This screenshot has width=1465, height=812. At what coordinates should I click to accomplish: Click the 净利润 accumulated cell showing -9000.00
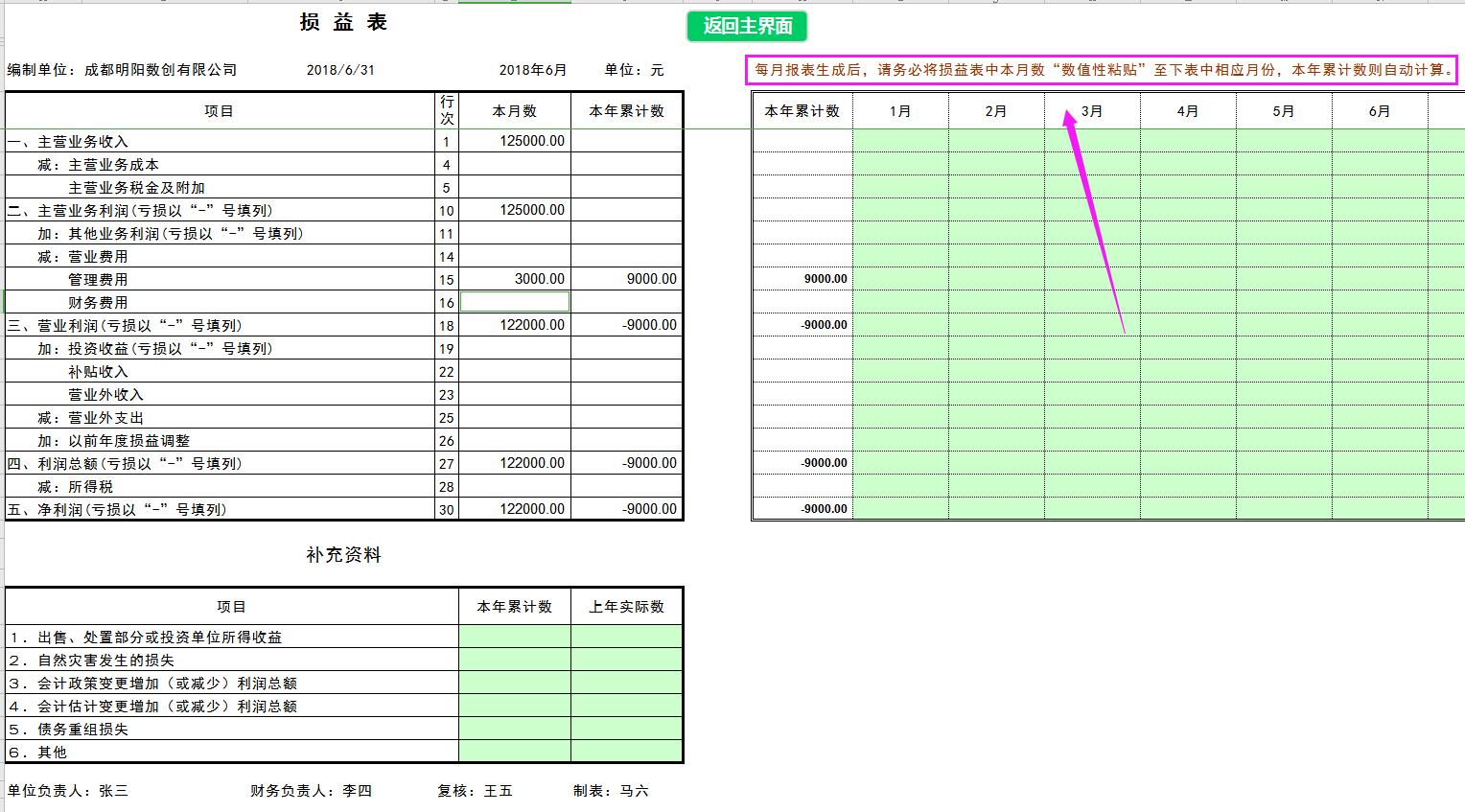[x=627, y=509]
